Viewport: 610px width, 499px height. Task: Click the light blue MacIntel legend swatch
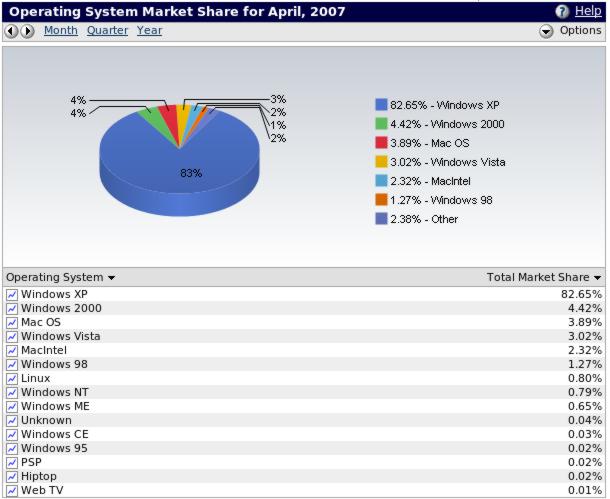pos(381,181)
